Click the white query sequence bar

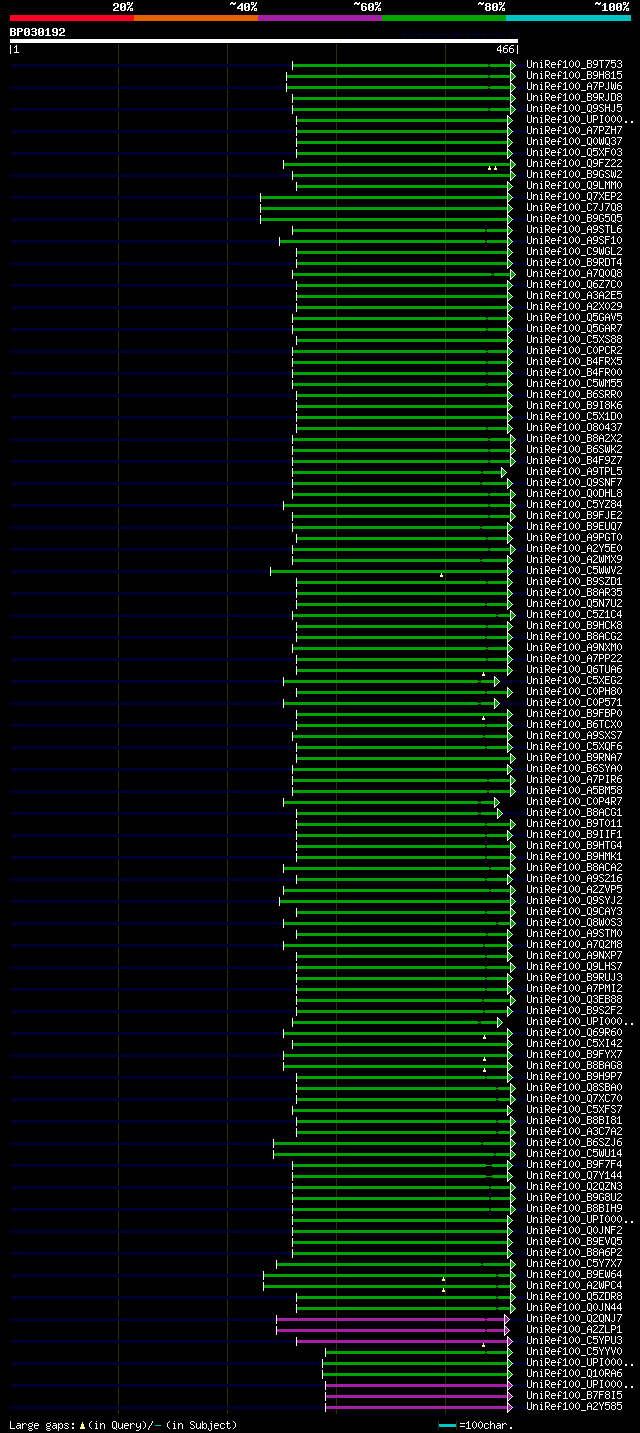[x=264, y=41]
